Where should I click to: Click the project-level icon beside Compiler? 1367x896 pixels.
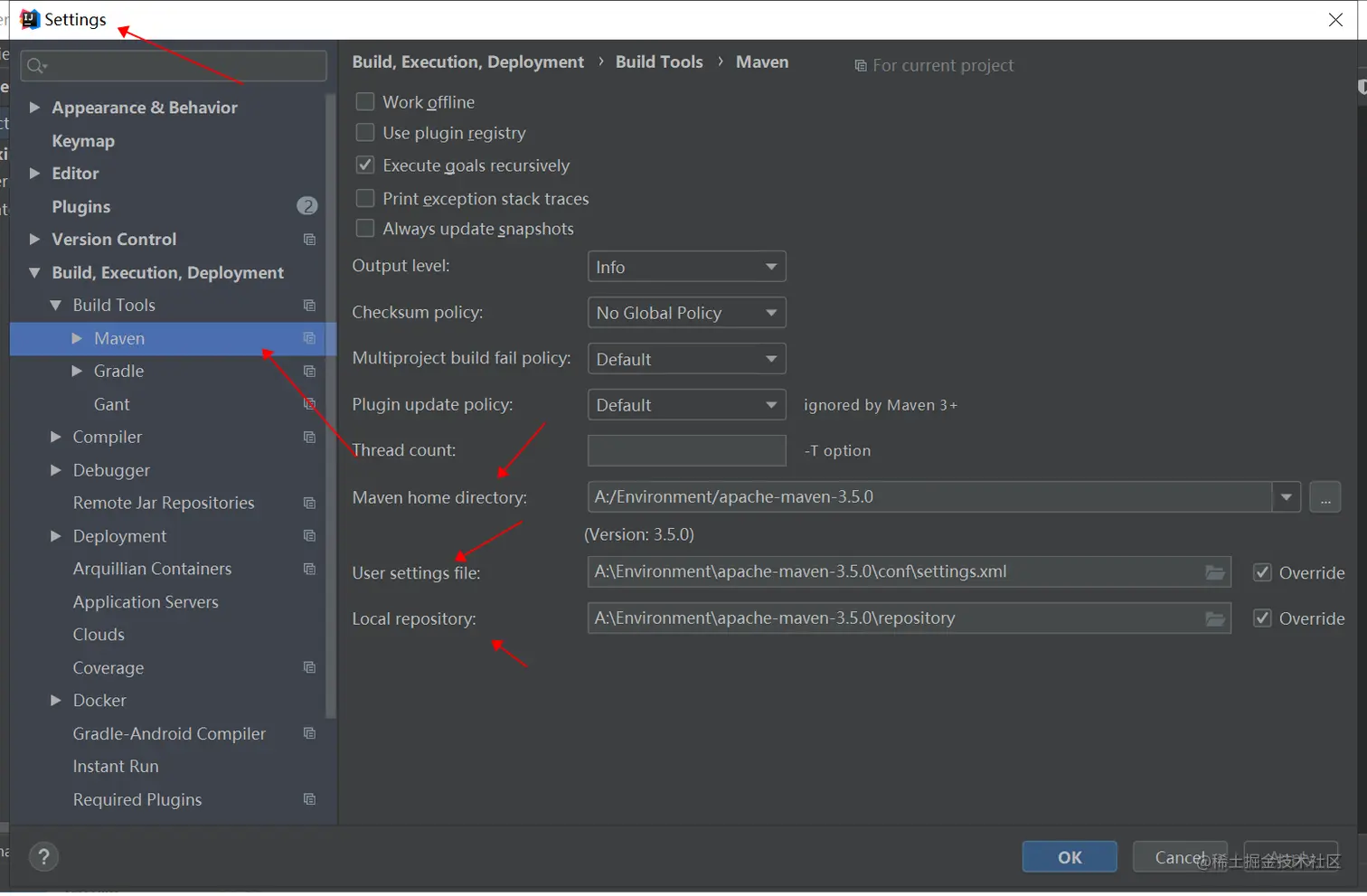coord(309,438)
